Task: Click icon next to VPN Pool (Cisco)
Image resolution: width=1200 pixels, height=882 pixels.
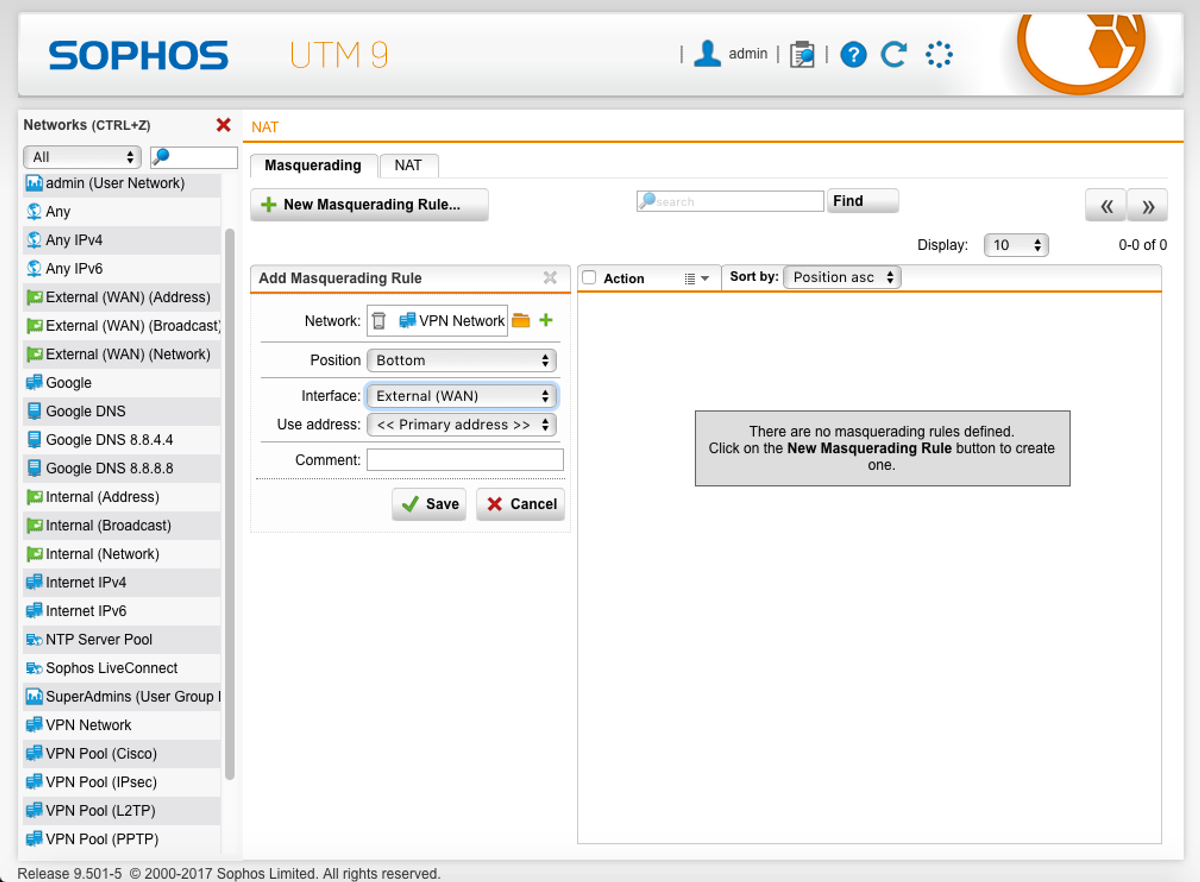Action: click(x=34, y=753)
